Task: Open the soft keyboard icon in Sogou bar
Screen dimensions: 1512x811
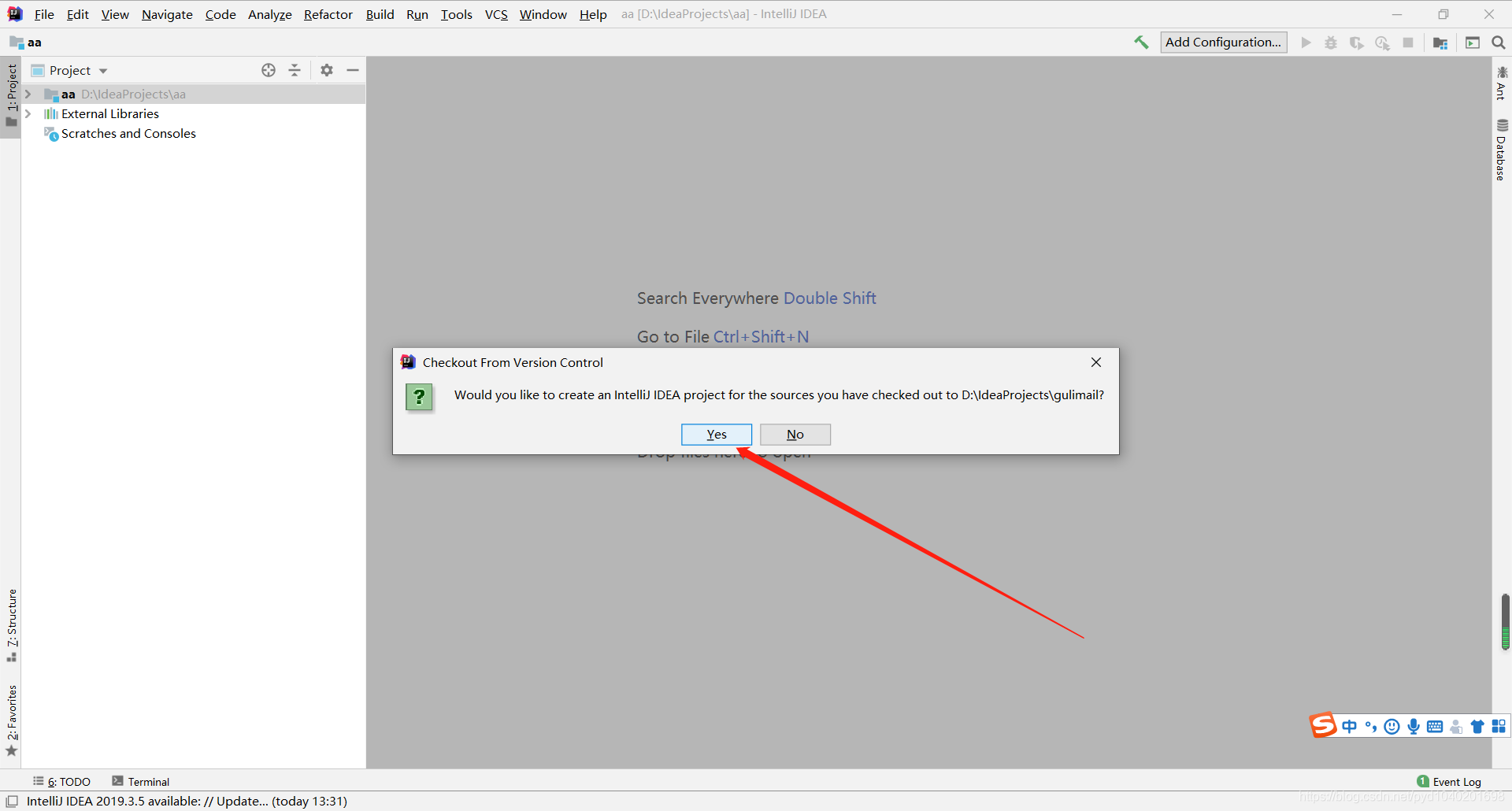Action: (1435, 726)
